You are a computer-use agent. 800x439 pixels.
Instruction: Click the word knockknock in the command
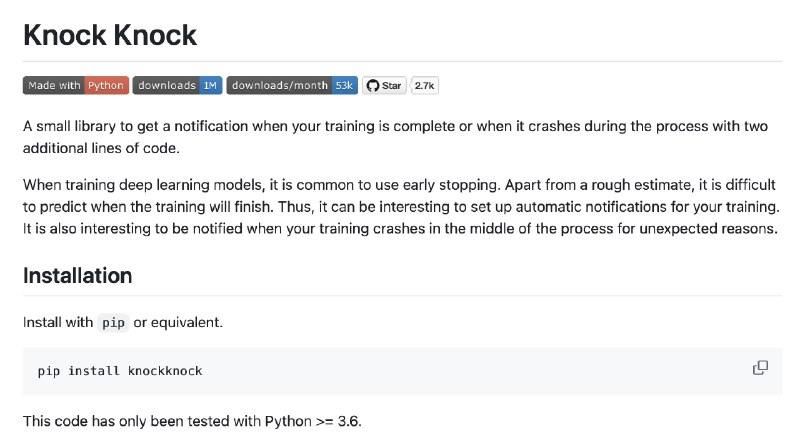[x=165, y=371]
